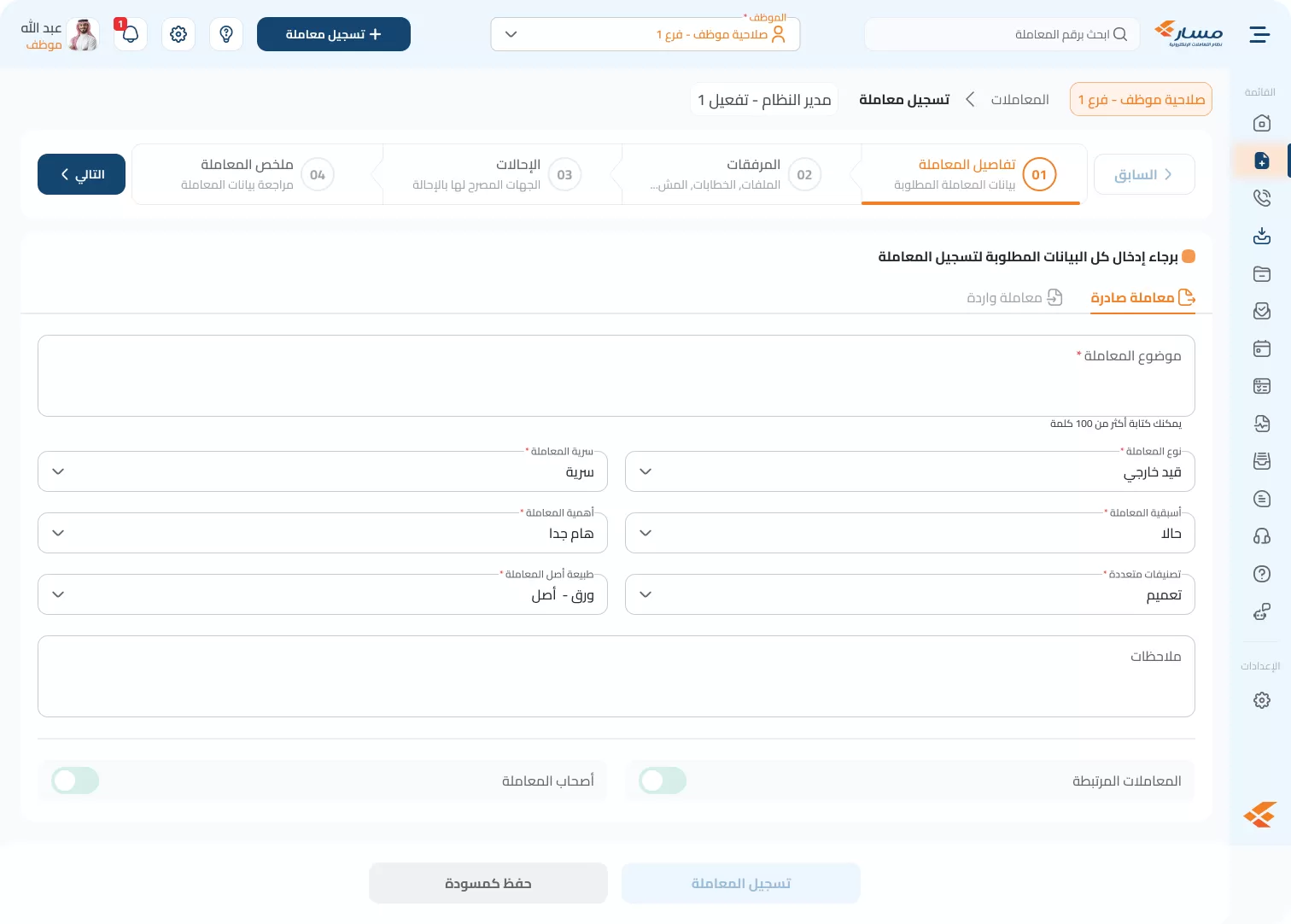The image size is (1291, 924).
Task: Click the Masar logo in the header
Action: [x=1189, y=34]
